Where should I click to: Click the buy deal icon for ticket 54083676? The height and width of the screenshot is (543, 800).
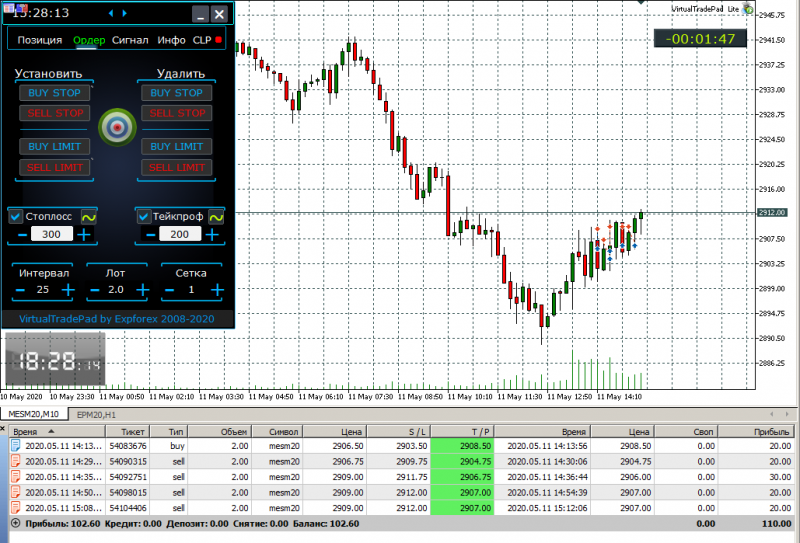tap(16, 446)
